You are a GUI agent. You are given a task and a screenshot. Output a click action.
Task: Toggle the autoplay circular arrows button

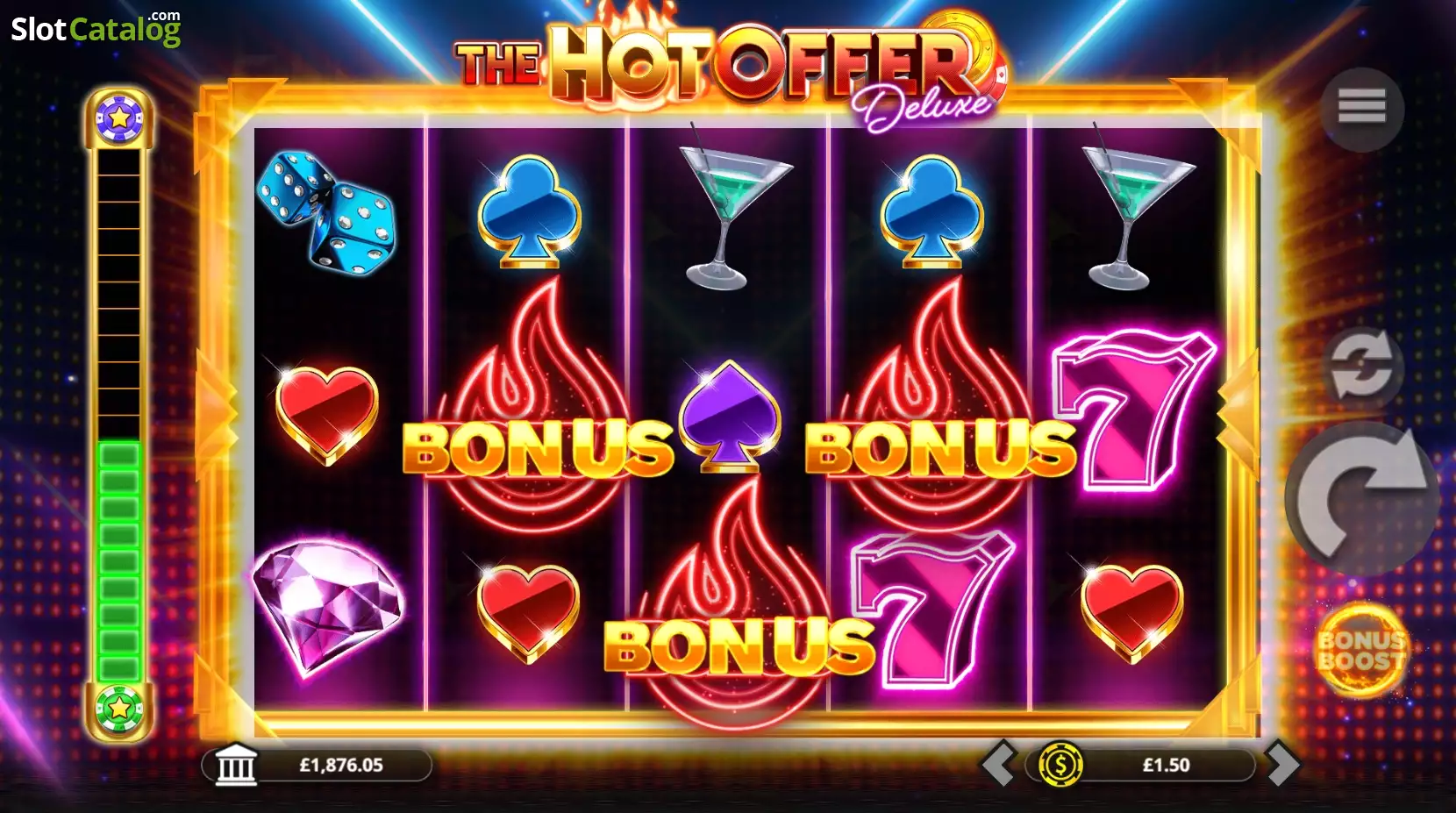click(x=1361, y=367)
